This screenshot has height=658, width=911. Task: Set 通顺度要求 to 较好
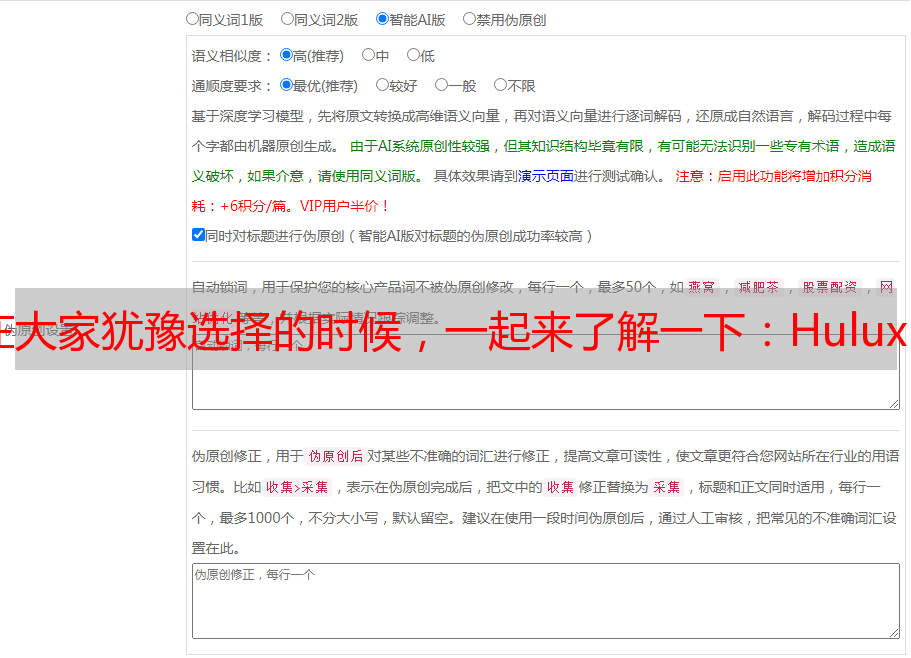(382, 85)
